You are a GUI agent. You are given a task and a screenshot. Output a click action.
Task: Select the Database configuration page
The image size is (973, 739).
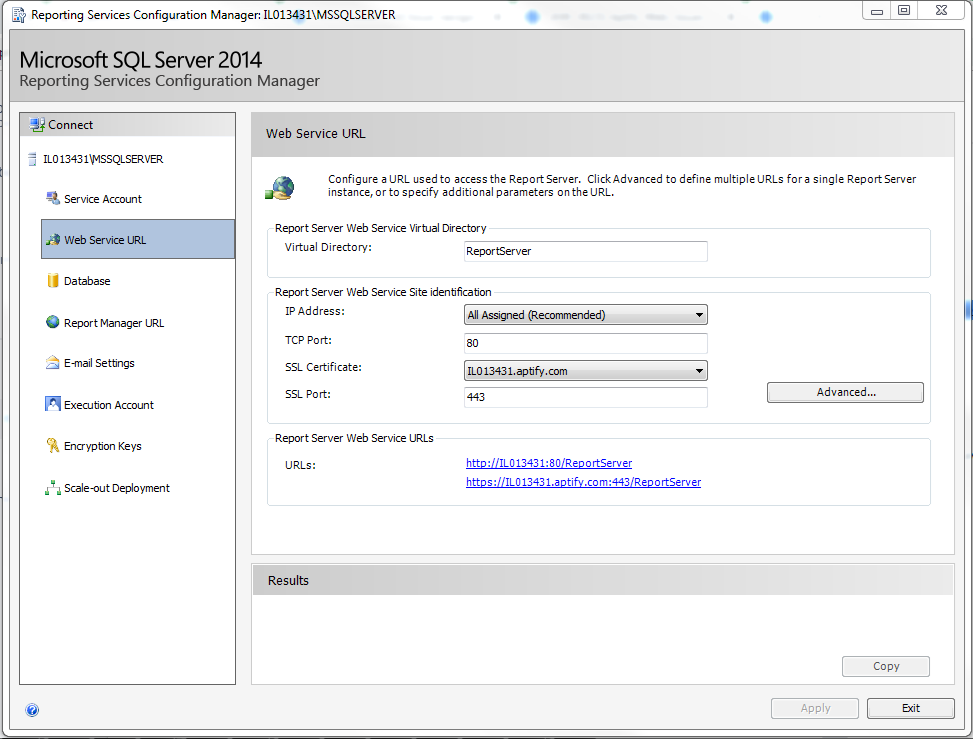click(x=85, y=281)
